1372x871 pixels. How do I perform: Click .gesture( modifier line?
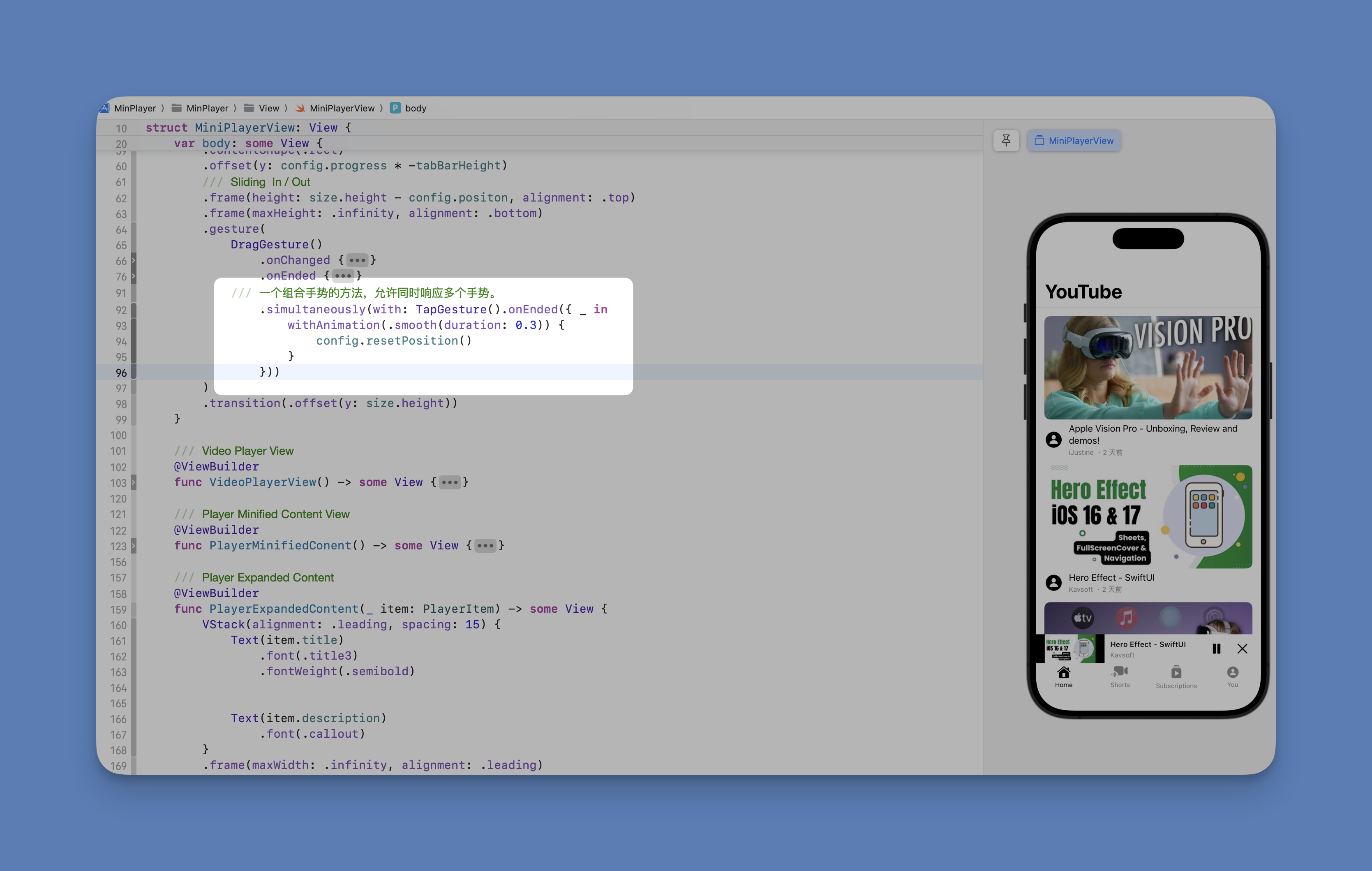[234, 229]
